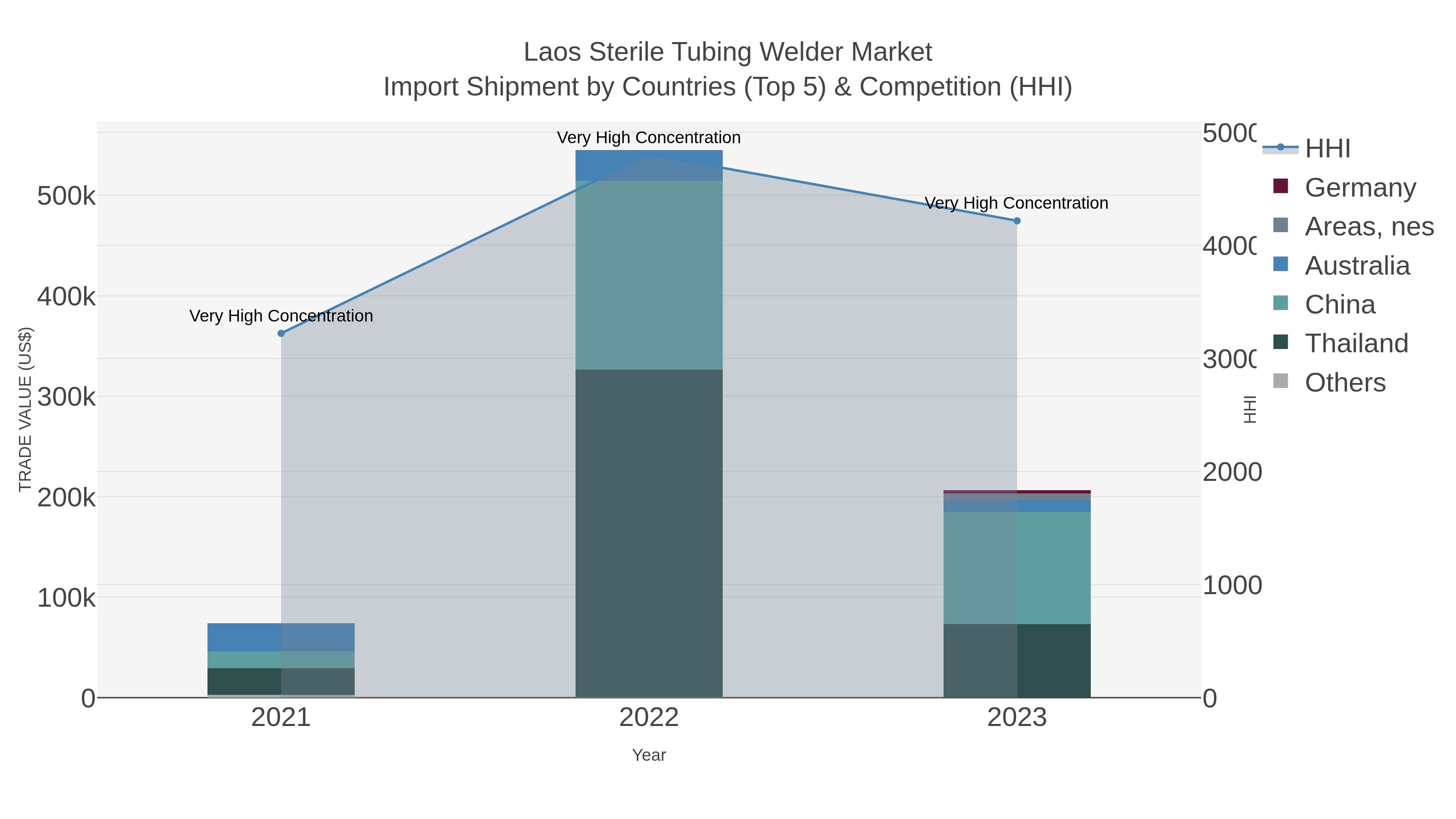Toggle the Germany legend entry
This screenshot has width=1456, height=819.
(x=1345, y=187)
